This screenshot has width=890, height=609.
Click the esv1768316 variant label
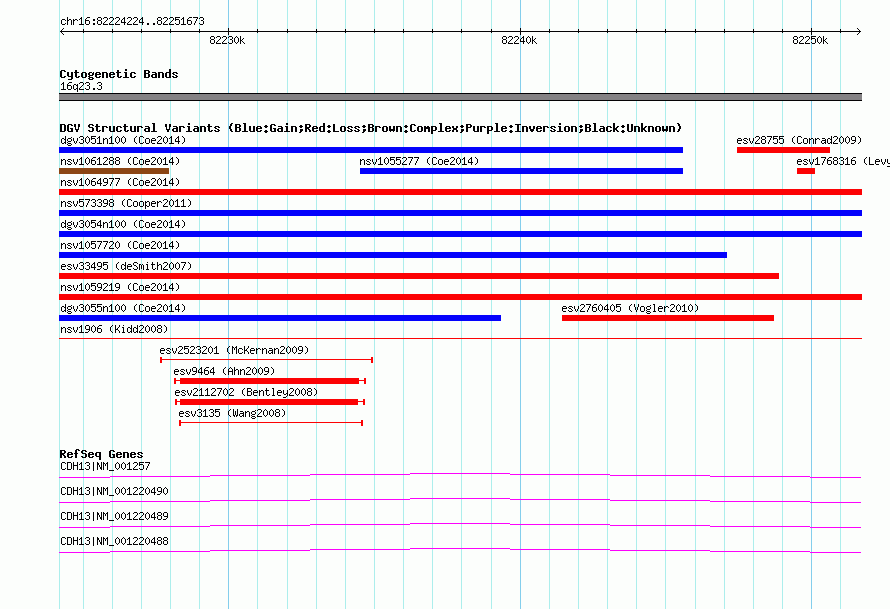[x=842, y=161]
